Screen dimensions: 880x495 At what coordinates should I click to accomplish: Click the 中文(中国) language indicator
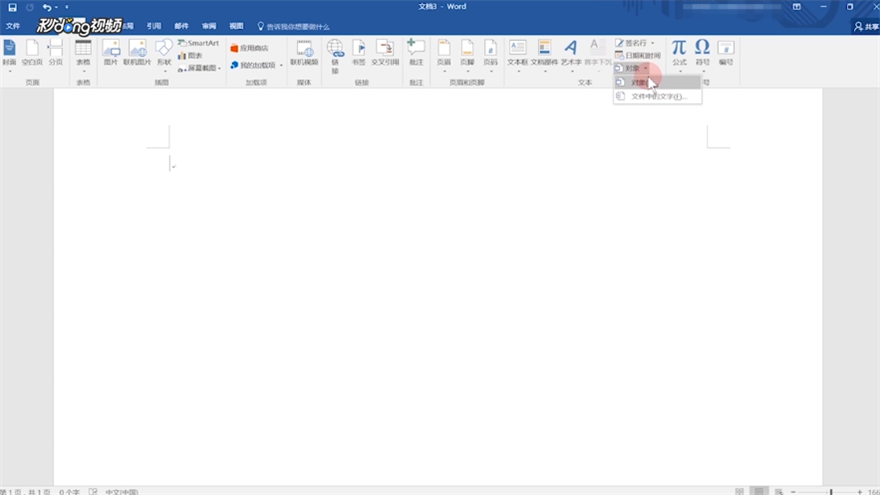click(122, 492)
